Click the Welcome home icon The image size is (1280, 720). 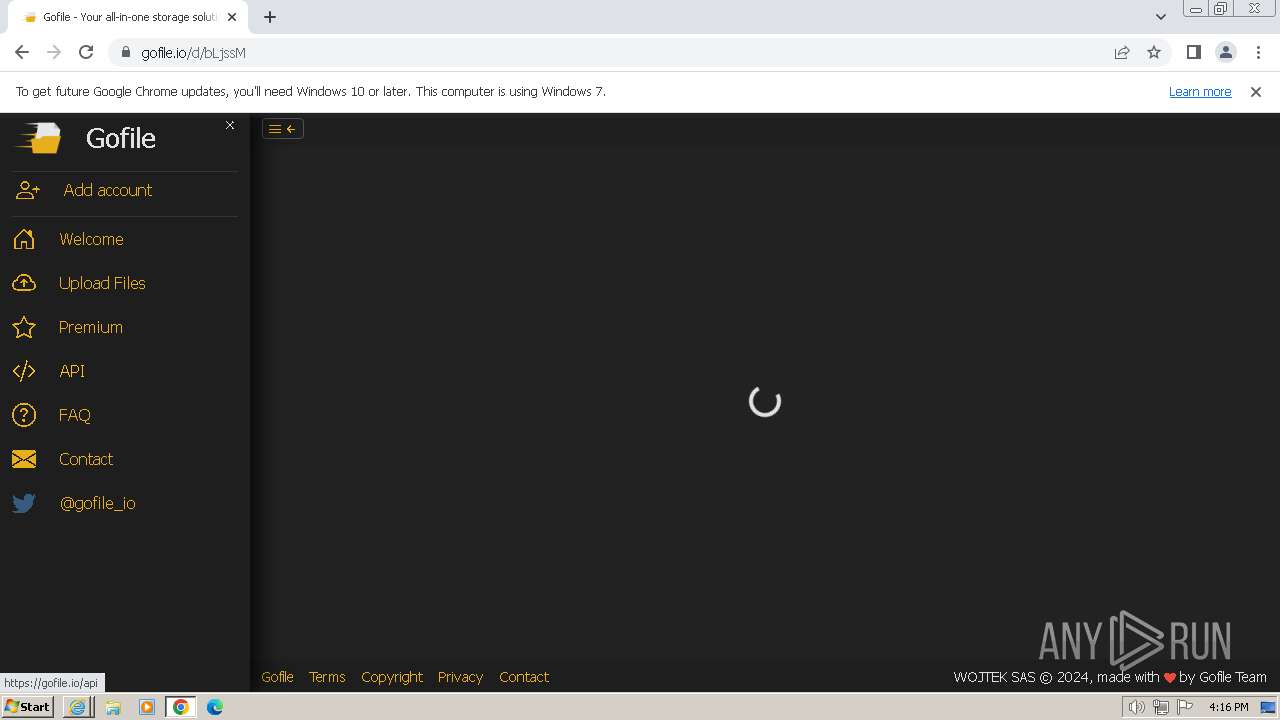click(x=24, y=239)
